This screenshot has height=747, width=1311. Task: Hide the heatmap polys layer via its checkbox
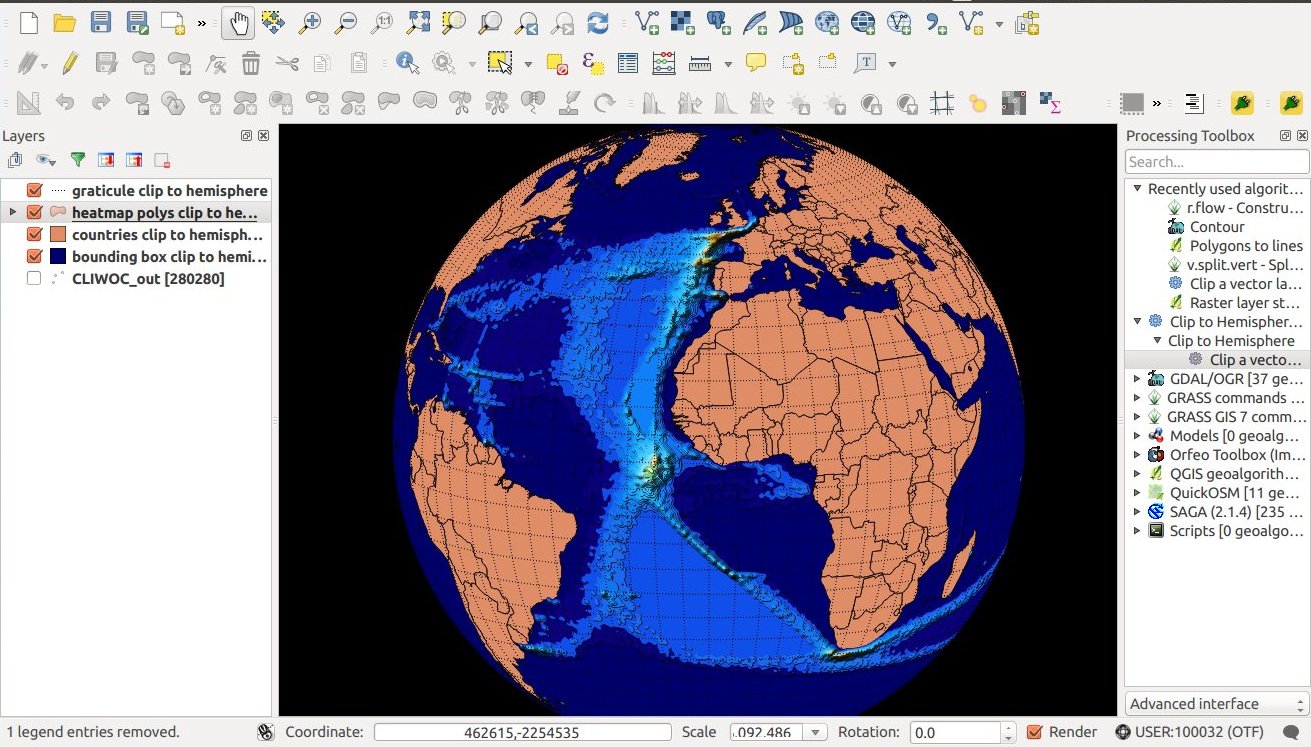(34, 212)
